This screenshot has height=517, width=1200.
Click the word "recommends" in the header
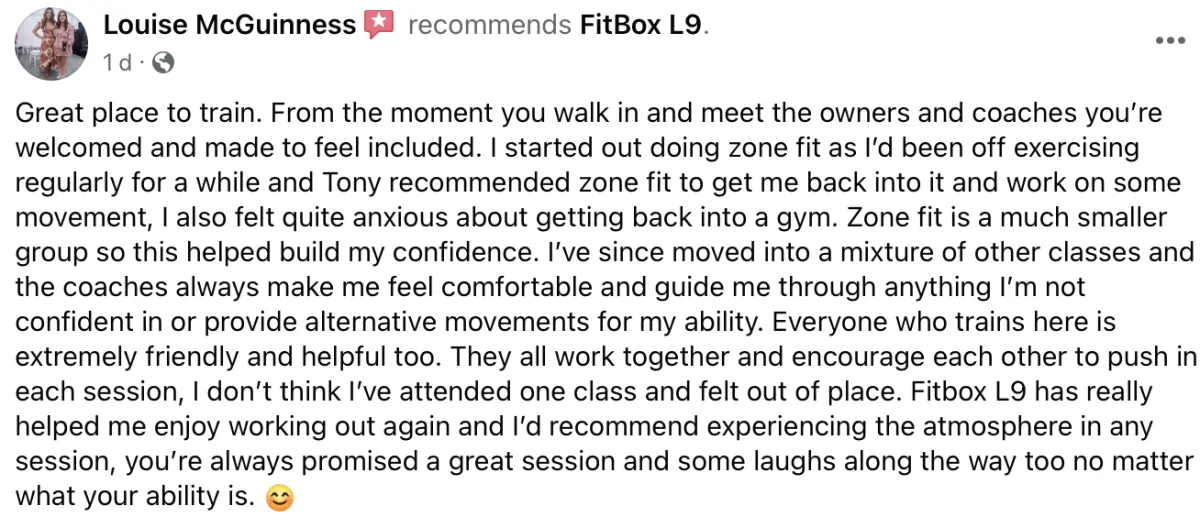point(490,25)
